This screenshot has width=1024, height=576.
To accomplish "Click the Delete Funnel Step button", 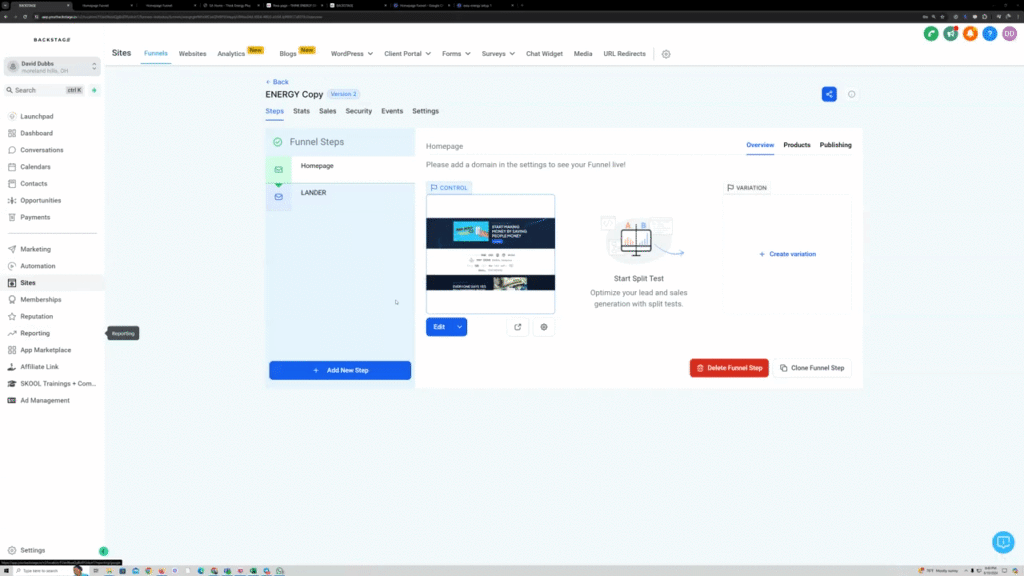I will coord(729,368).
